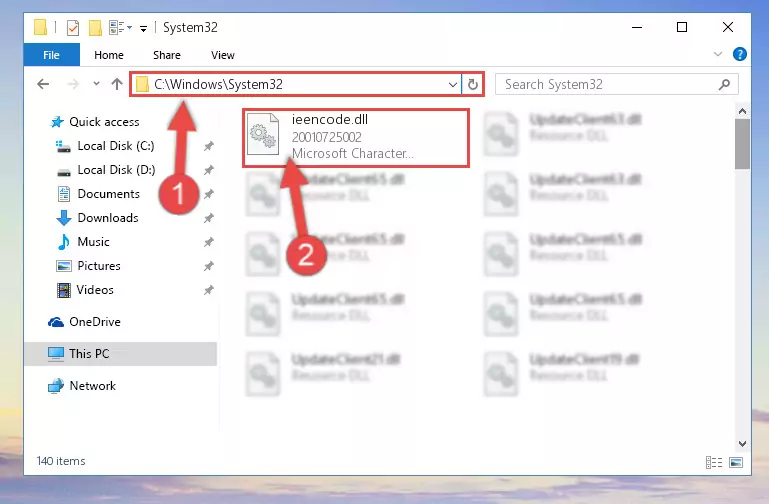Viewport: 769px width, 504px height.
Task: Open the File menu
Action: tap(51, 55)
